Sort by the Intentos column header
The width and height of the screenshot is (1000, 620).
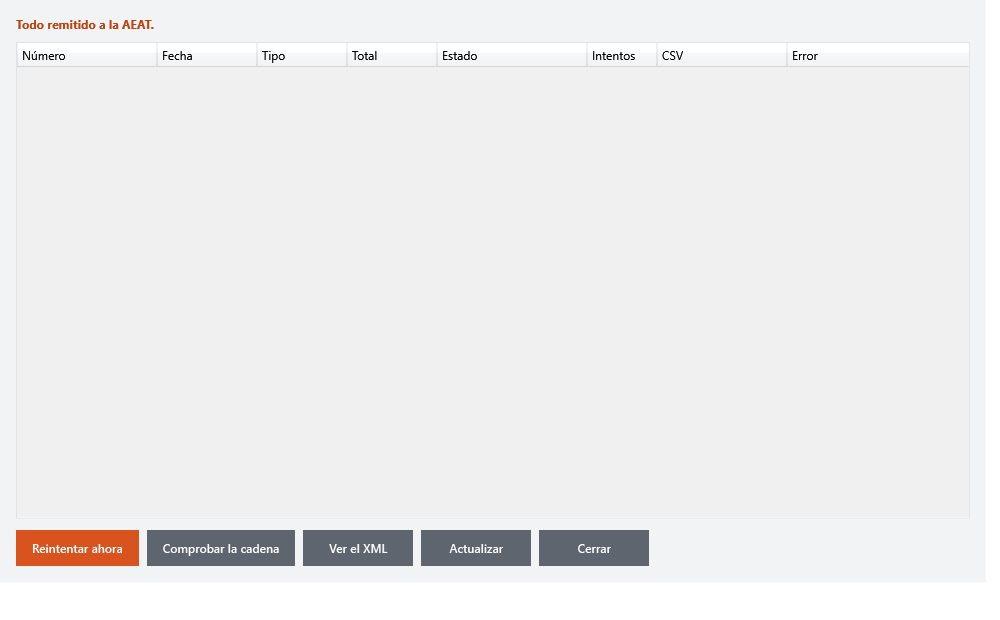tap(622, 55)
